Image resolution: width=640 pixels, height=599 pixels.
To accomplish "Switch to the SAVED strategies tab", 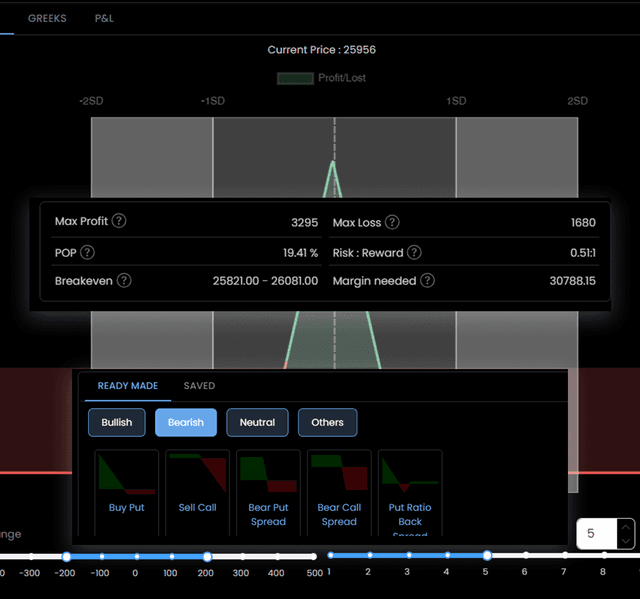I will [199, 386].
